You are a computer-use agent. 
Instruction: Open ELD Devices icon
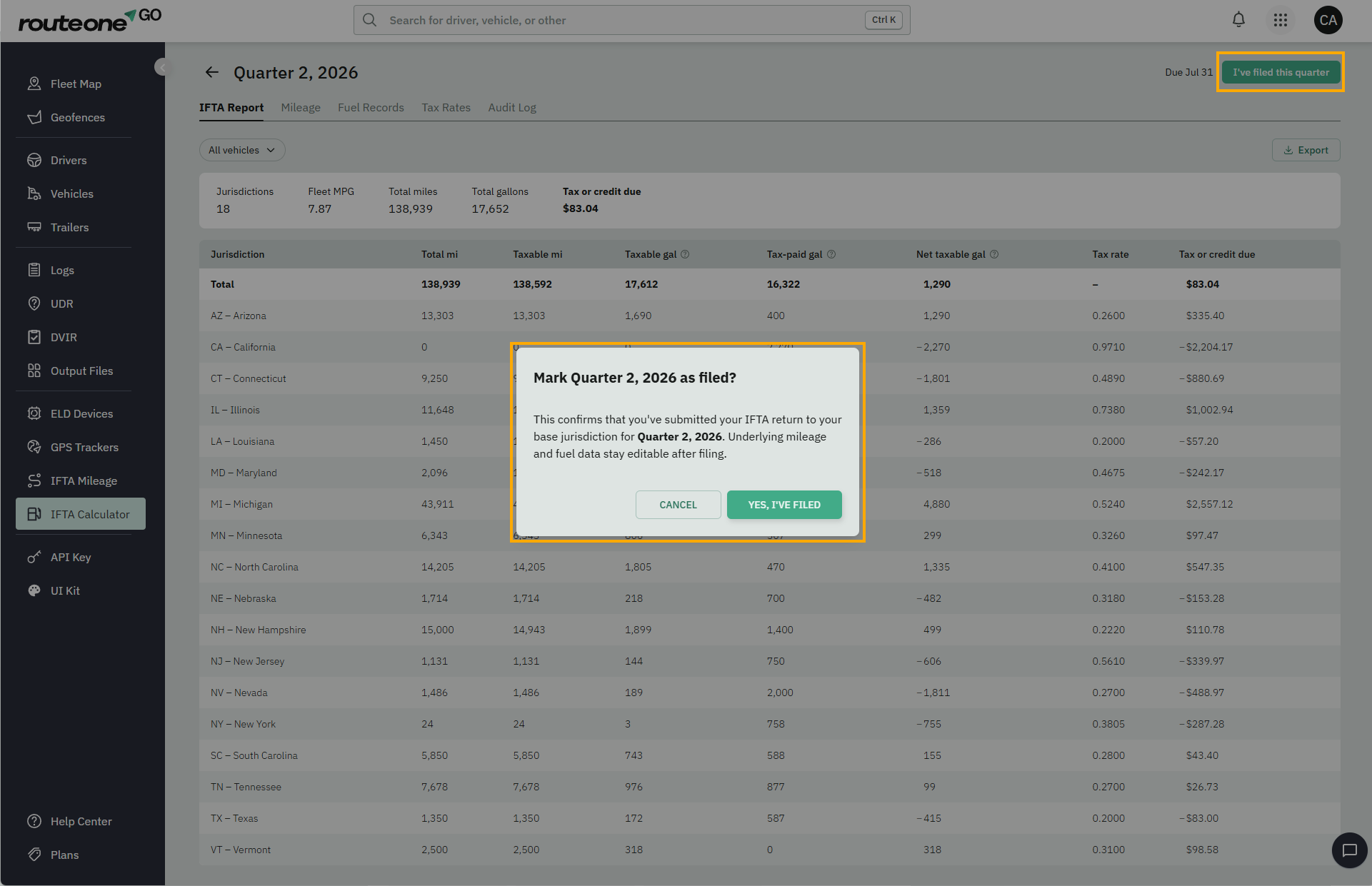34,413
